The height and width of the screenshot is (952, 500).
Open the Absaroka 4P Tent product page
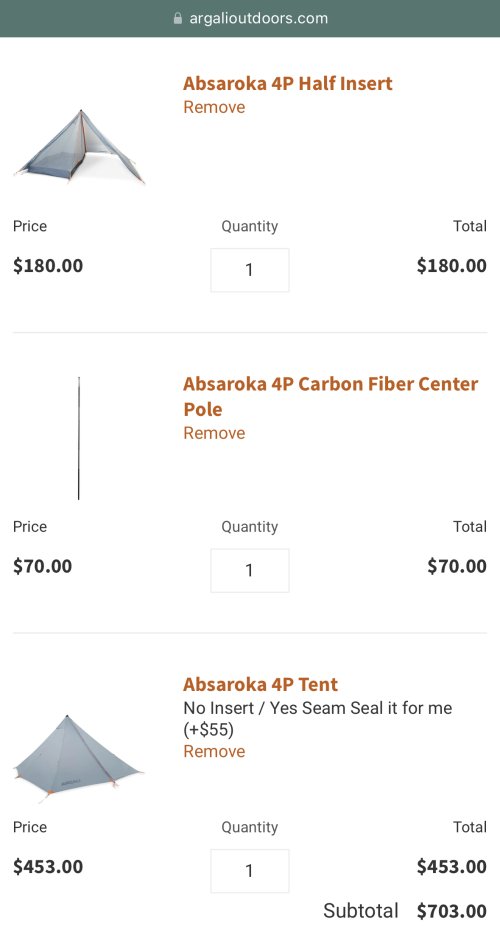click(x=260, y=684)
